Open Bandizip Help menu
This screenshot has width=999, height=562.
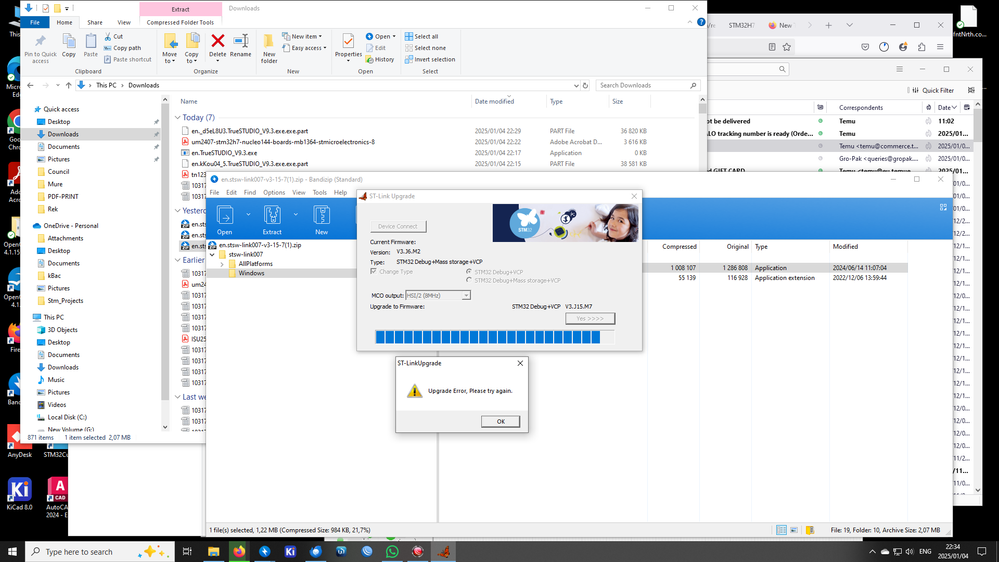click(x=341, y=192)
